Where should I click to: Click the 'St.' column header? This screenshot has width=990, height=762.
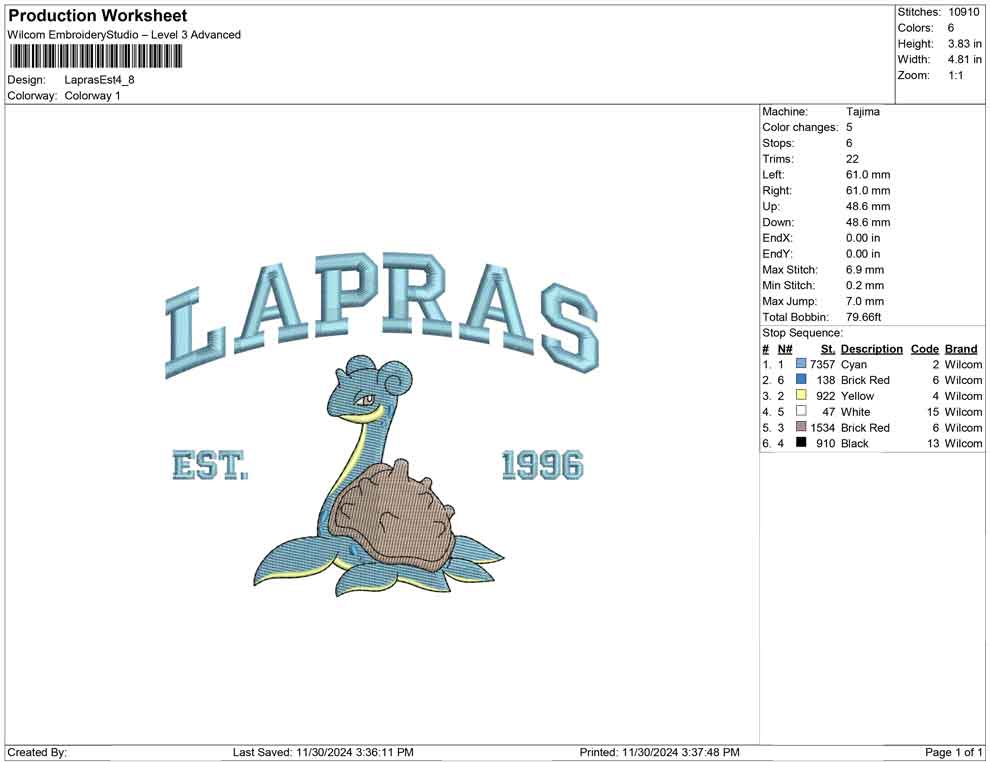pos(828,348)
